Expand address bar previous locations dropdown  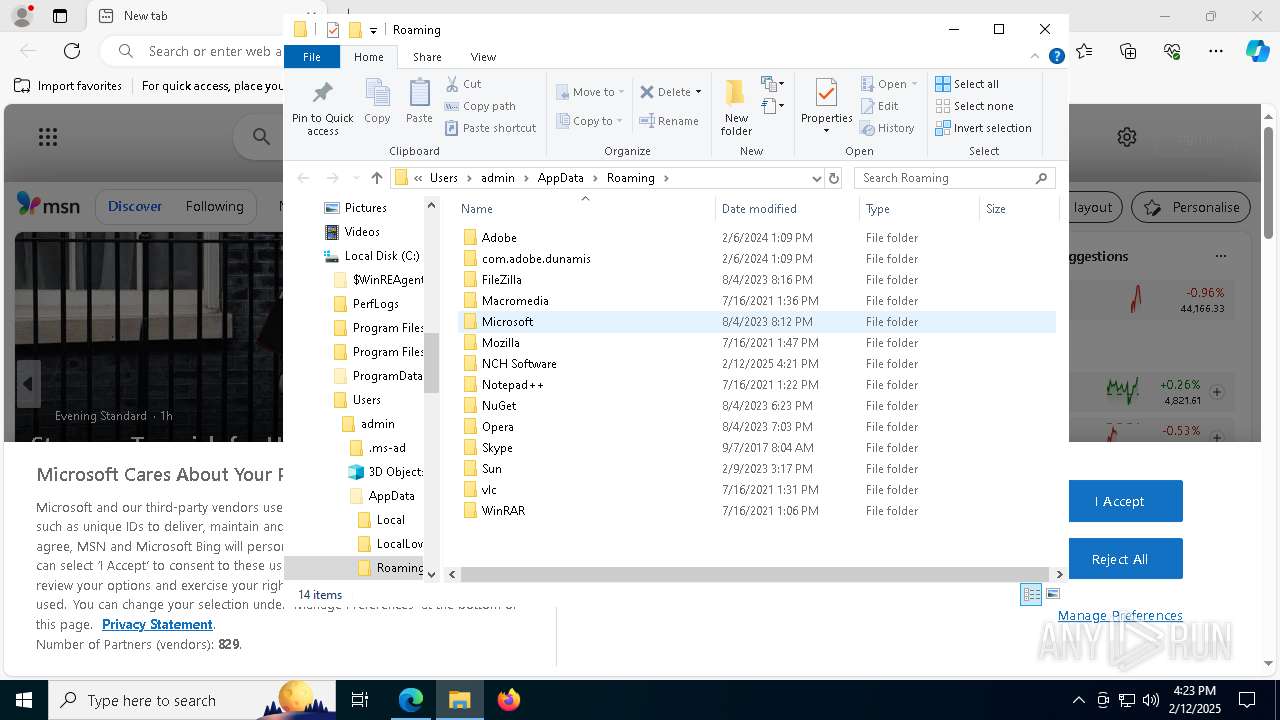(x=816, y=178)
